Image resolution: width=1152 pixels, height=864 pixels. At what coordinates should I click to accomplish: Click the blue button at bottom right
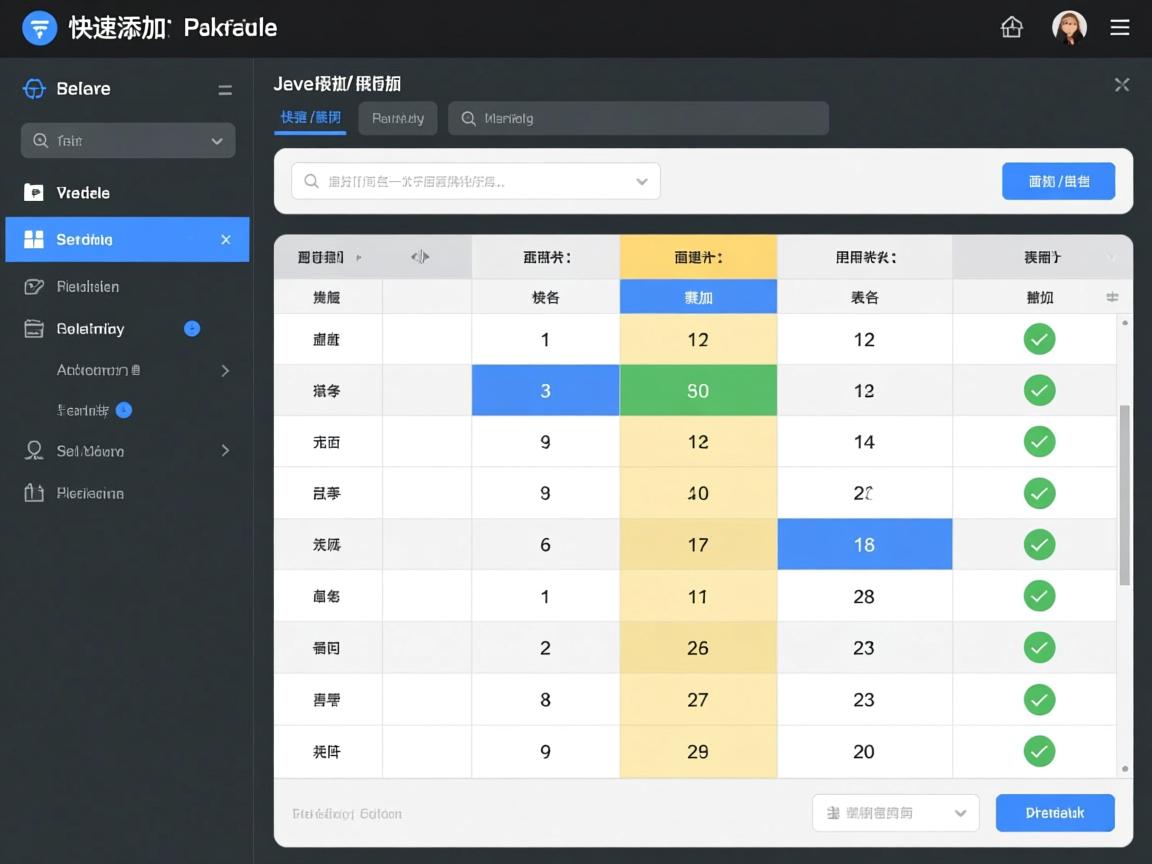point(1054,813)
